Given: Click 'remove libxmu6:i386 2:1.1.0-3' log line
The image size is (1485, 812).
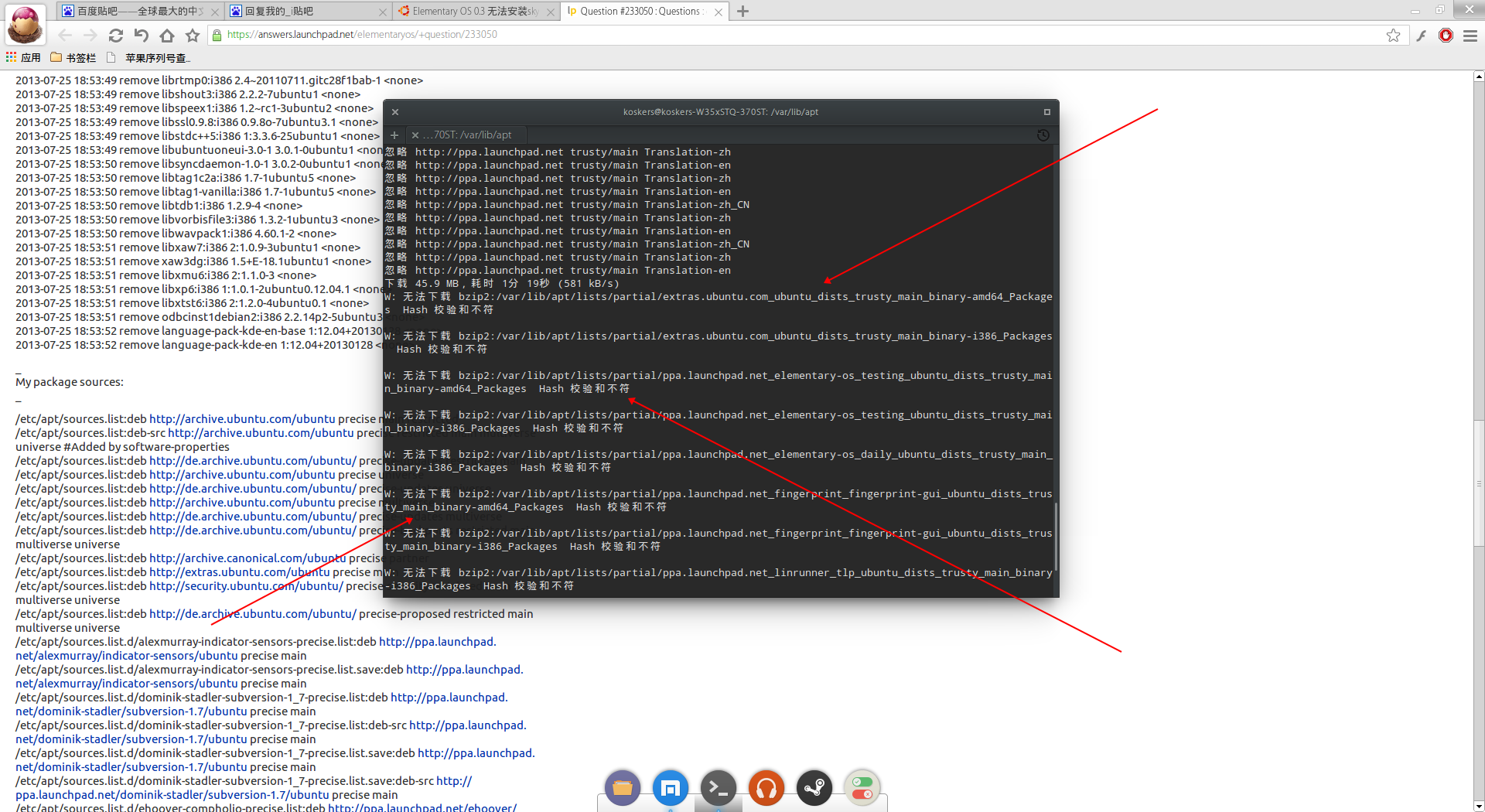Looking at the screenshot, I should click(x=166, y=275).
